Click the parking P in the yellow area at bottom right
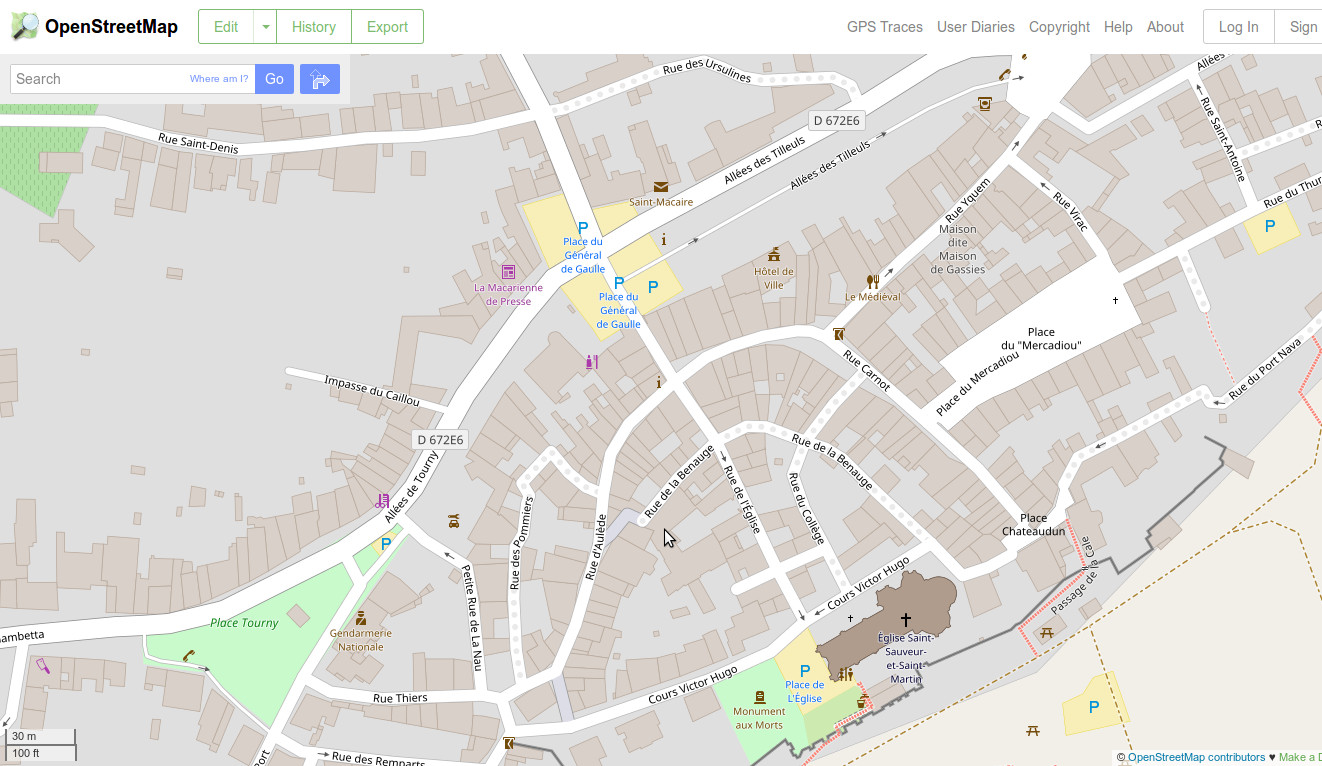Screen dimensions: 1322x766 tap(1094, 707)
